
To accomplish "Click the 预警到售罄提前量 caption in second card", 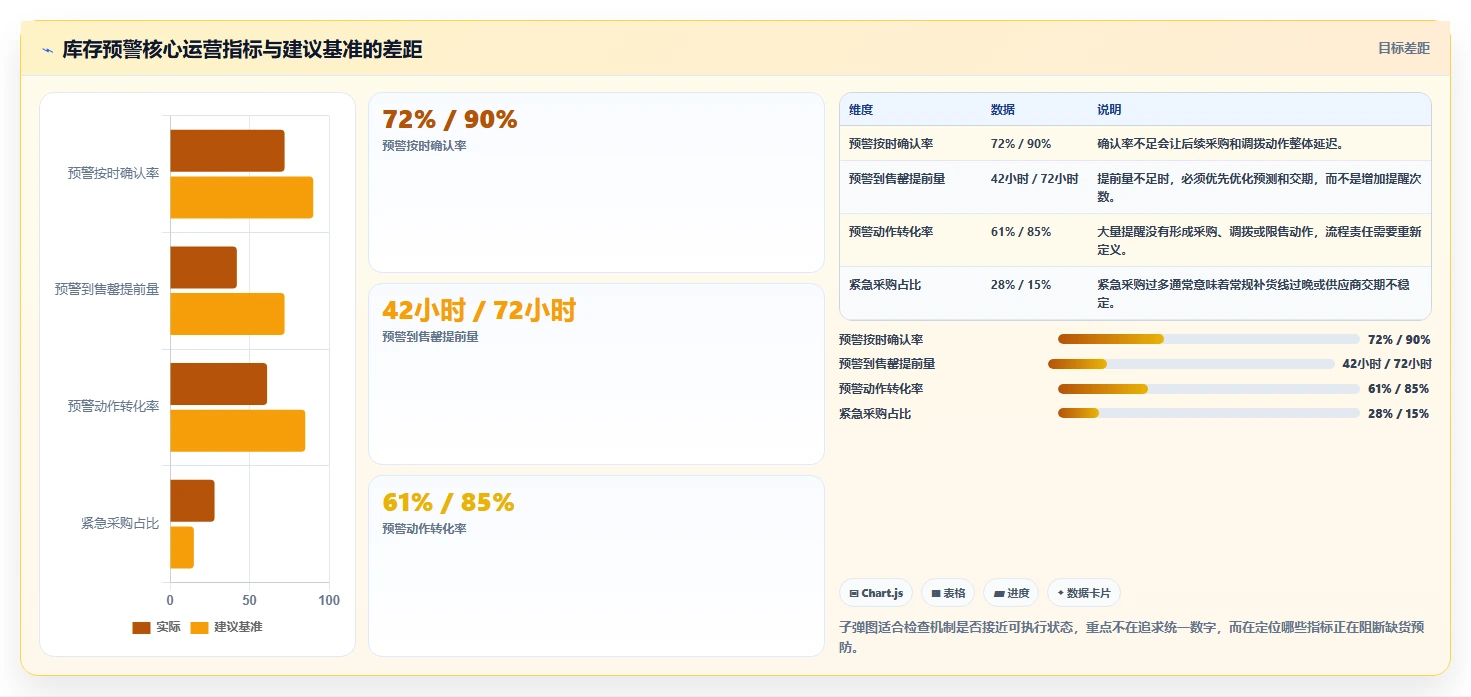I will click(x=430, y=337).
